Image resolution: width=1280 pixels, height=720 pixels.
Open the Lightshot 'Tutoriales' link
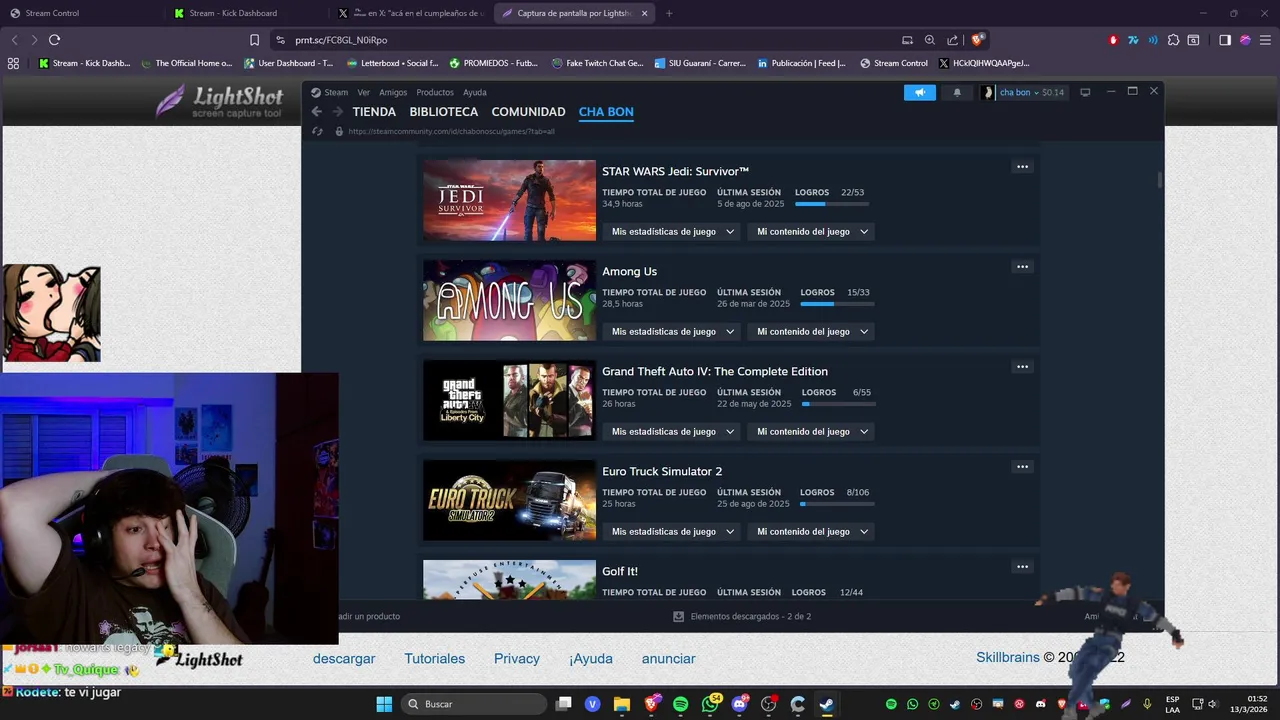point(435,659)
